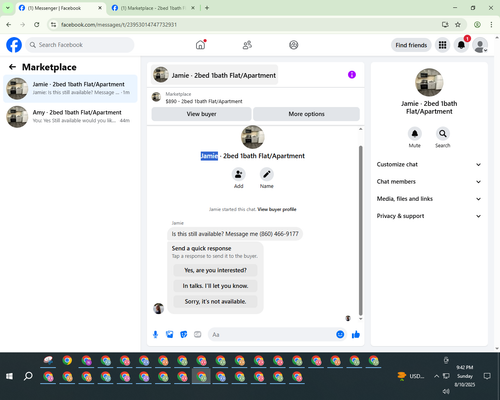Open the tab search dropdown arrow
Screen dimensions: 500x400
coord(7,8)
